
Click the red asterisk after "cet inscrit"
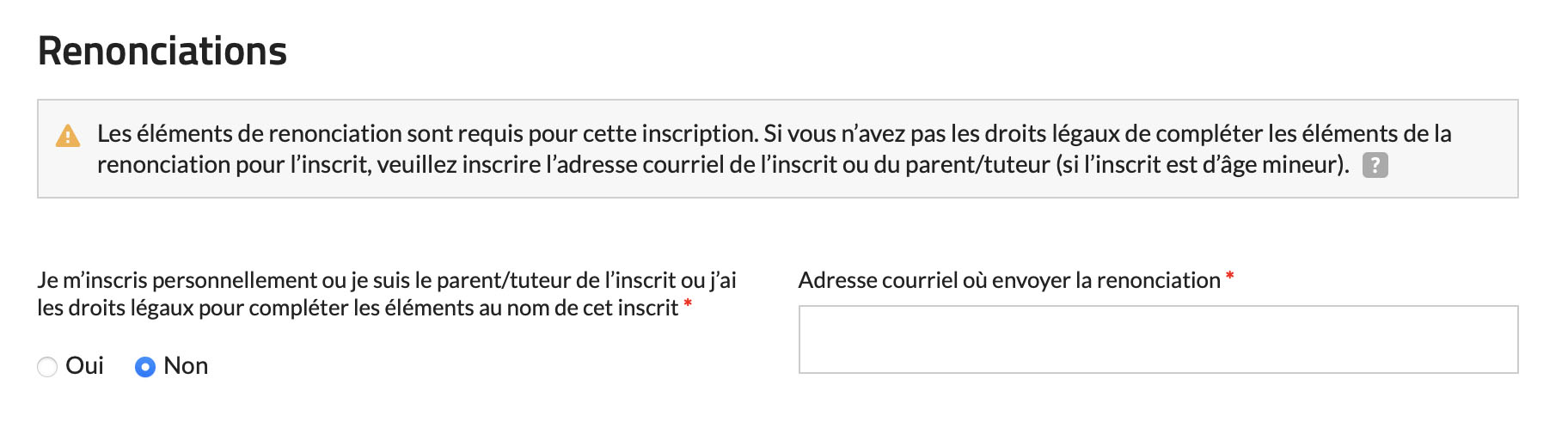688,304
